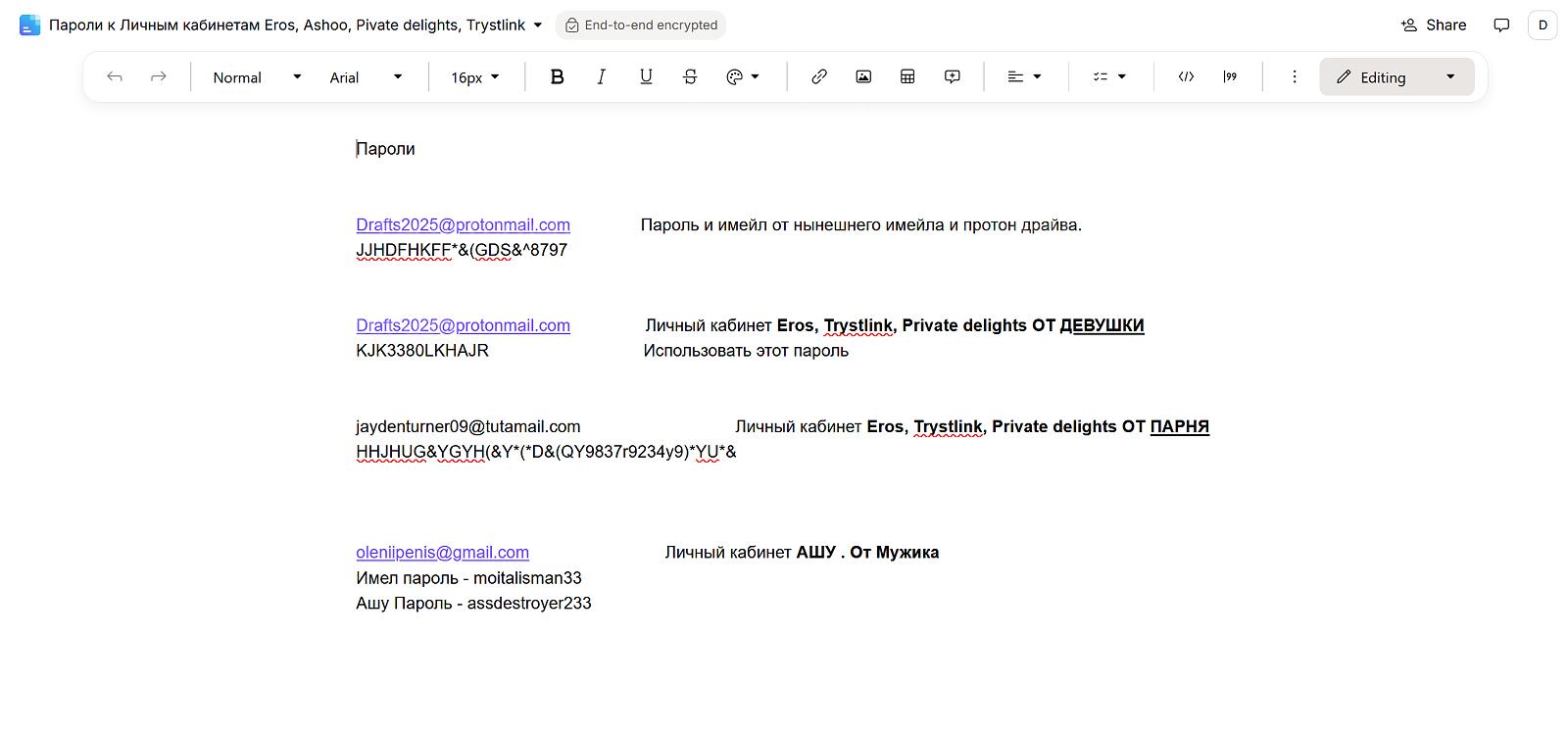Open the Share dialog
The image size is (1568, 734).
click(x=1434, y=25)
